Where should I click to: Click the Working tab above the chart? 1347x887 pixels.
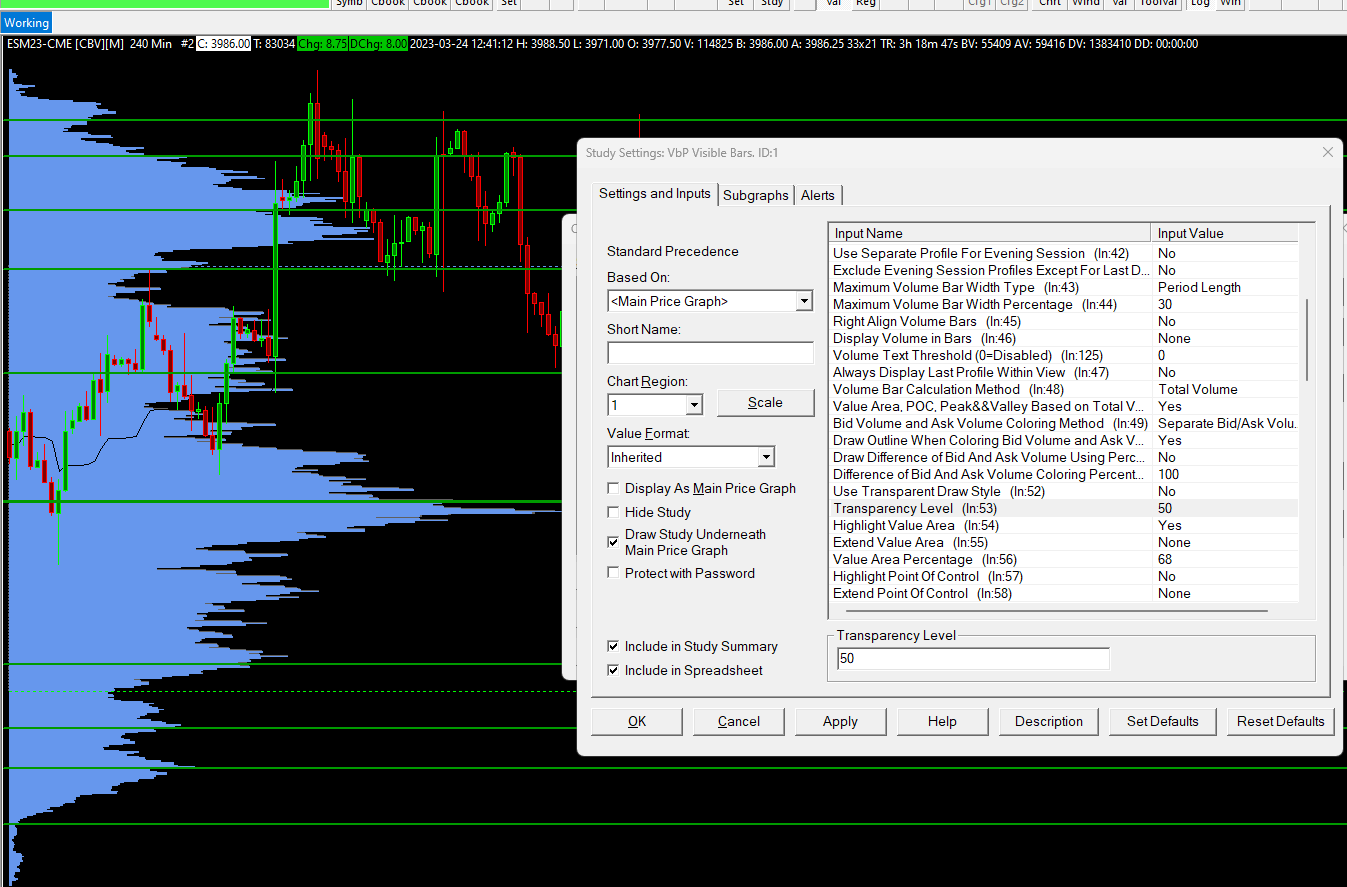click(x=26, y=23)
